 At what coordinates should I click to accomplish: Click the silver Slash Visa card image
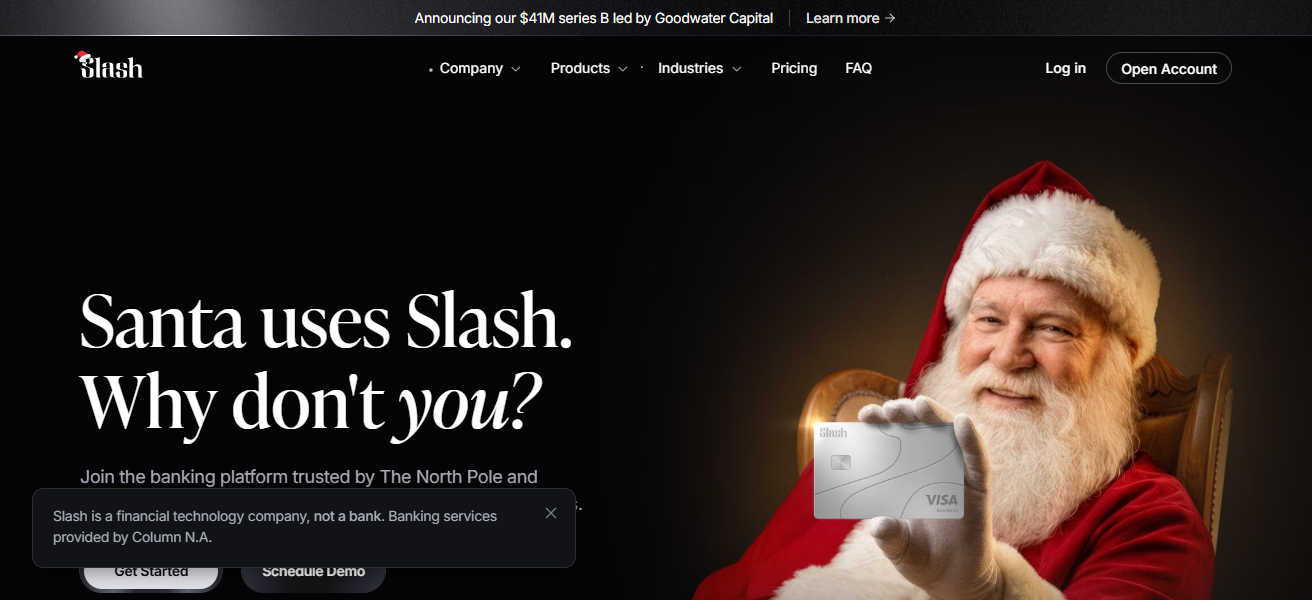click(x=888, y=470)
